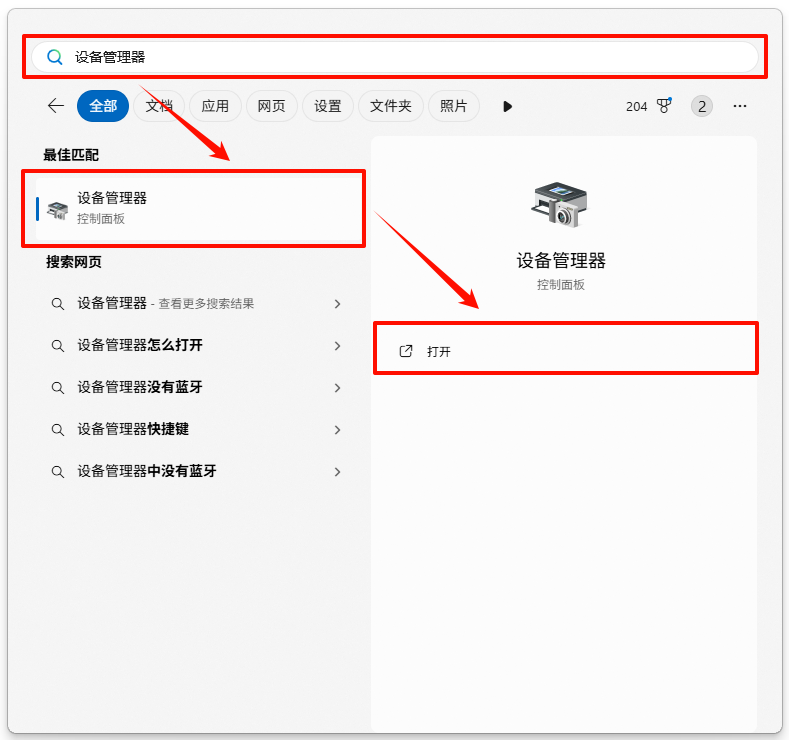Click the magnifier icon in search box
Screen dimensions: 789x740
[55, 57]
